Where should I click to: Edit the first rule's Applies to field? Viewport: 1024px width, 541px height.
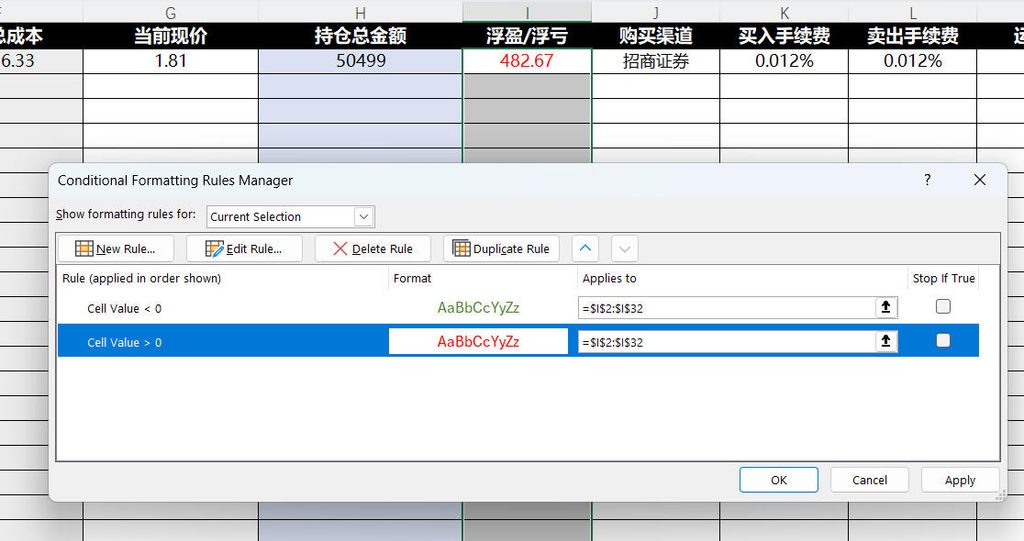[x=726, y=308]
